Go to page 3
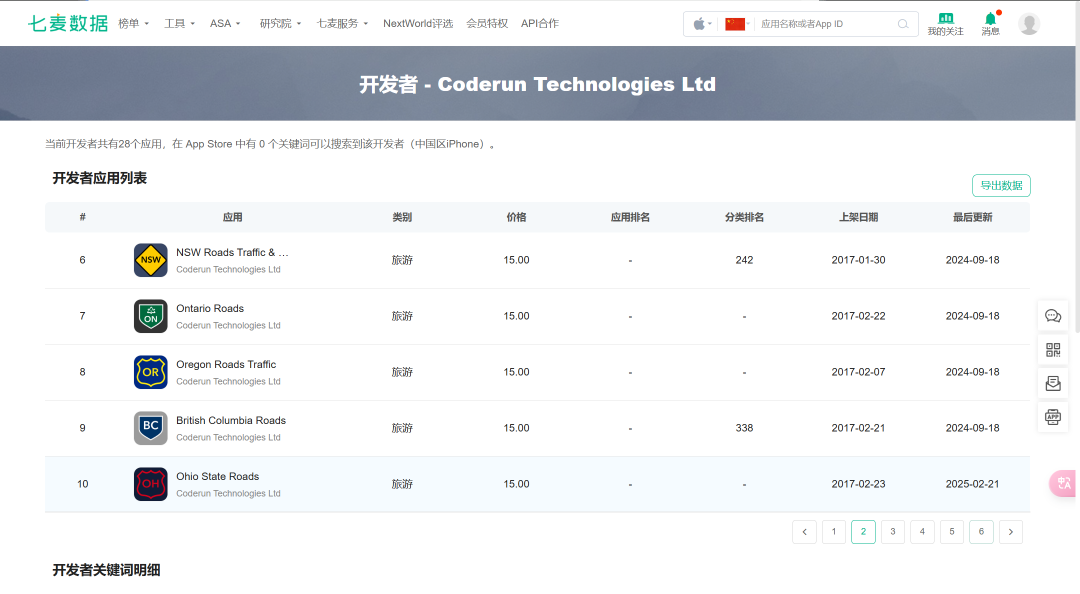This screenshot has width=1080, height=594. click(893, 531)
